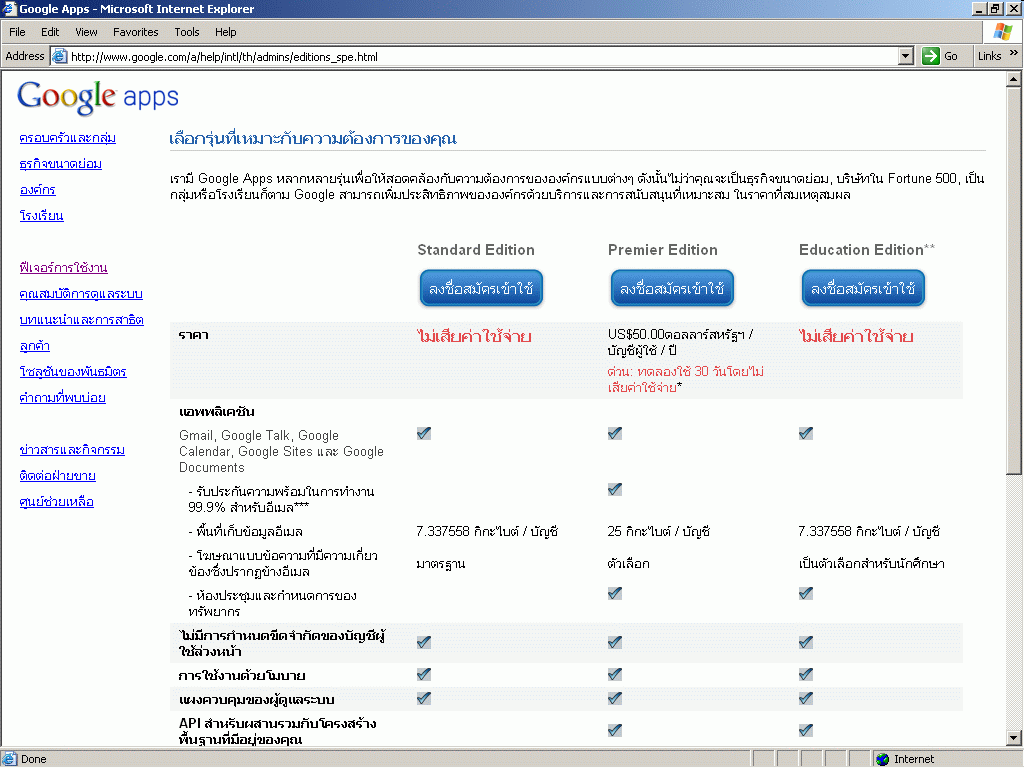This screenshot has width=1024, height=768.
Task: Open the address bar dropdown arrow
Action: click(906, 56)
